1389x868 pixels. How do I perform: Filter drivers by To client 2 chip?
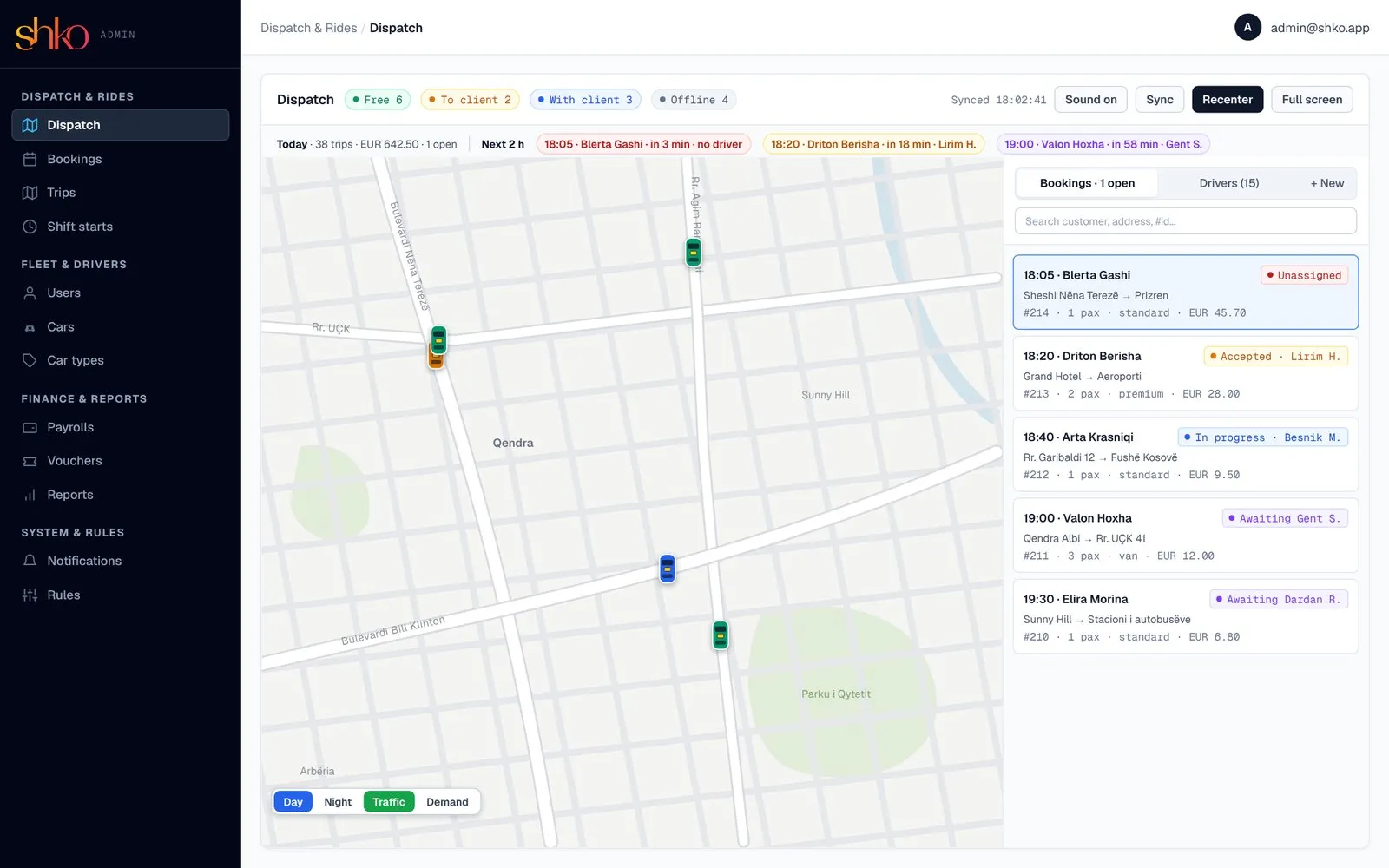[x=470, y=100]
